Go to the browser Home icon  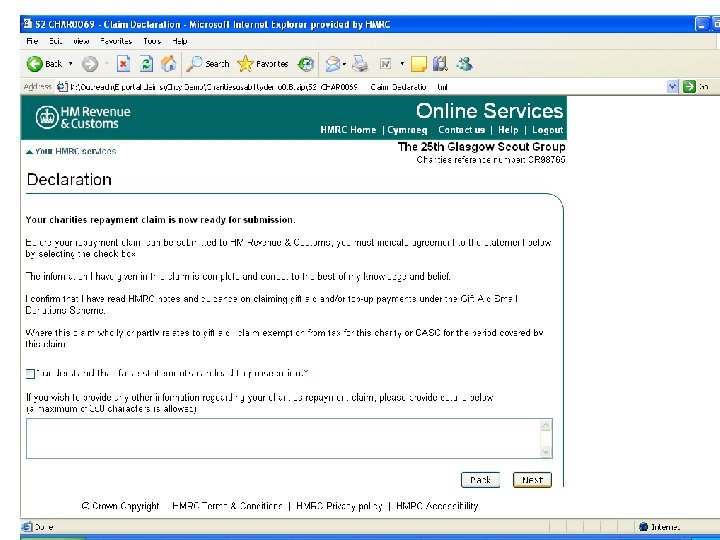click(169, 64)
